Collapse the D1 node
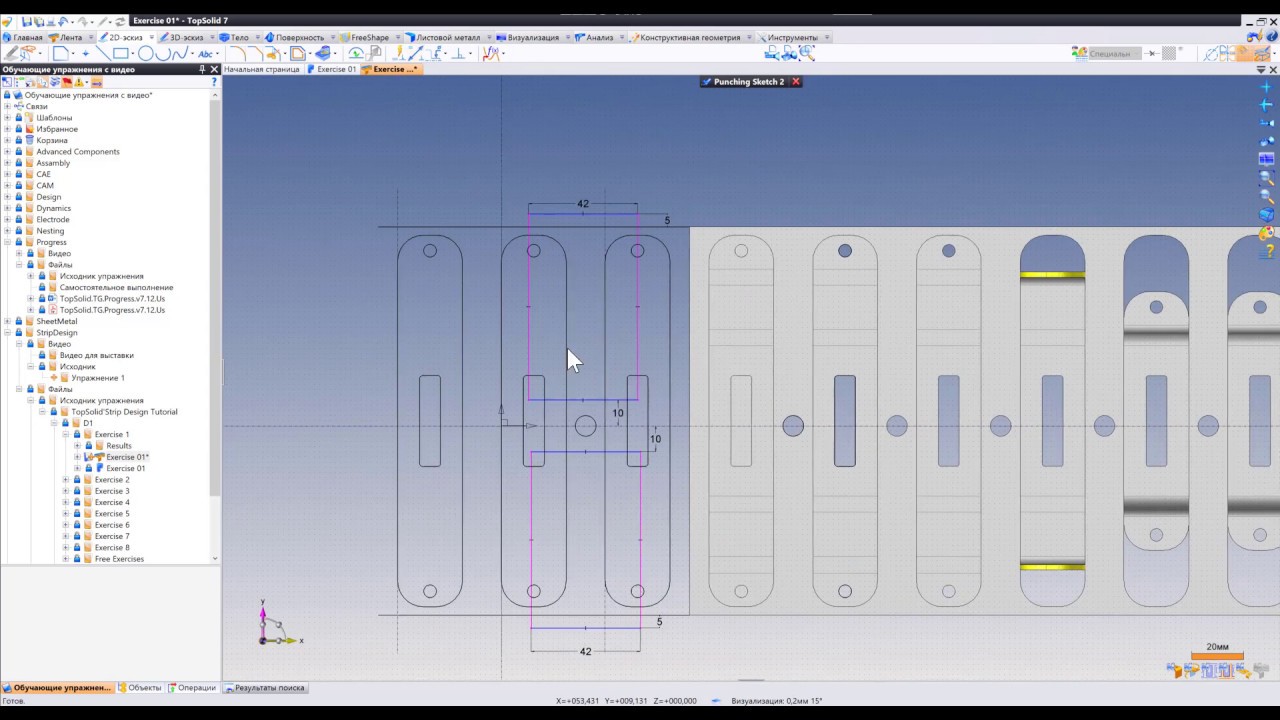Image resolution: width=1280 pixels, height=720 pixels. point(54,423)
